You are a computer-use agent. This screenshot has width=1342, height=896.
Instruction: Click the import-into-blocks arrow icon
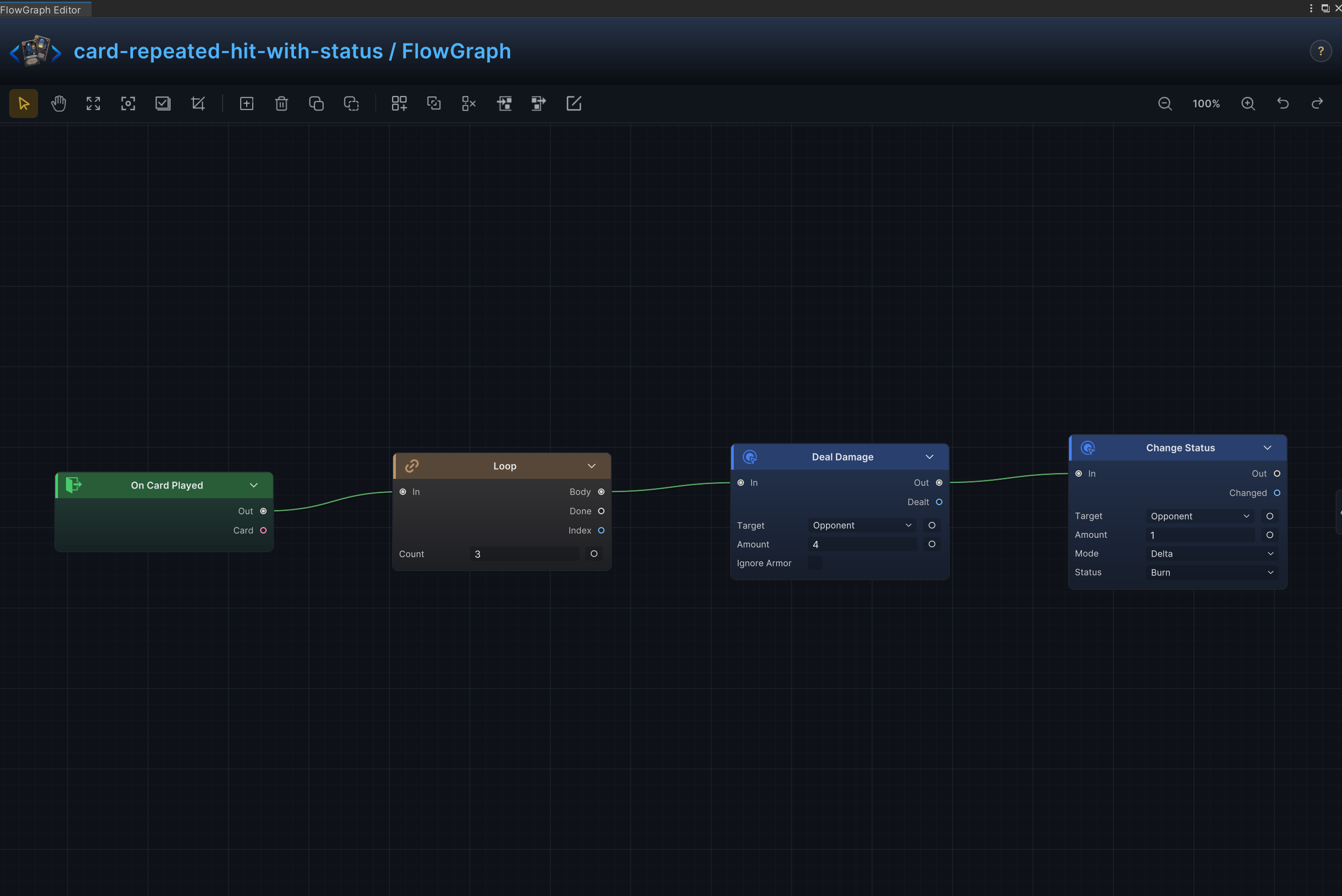click(x=504, y=103)
